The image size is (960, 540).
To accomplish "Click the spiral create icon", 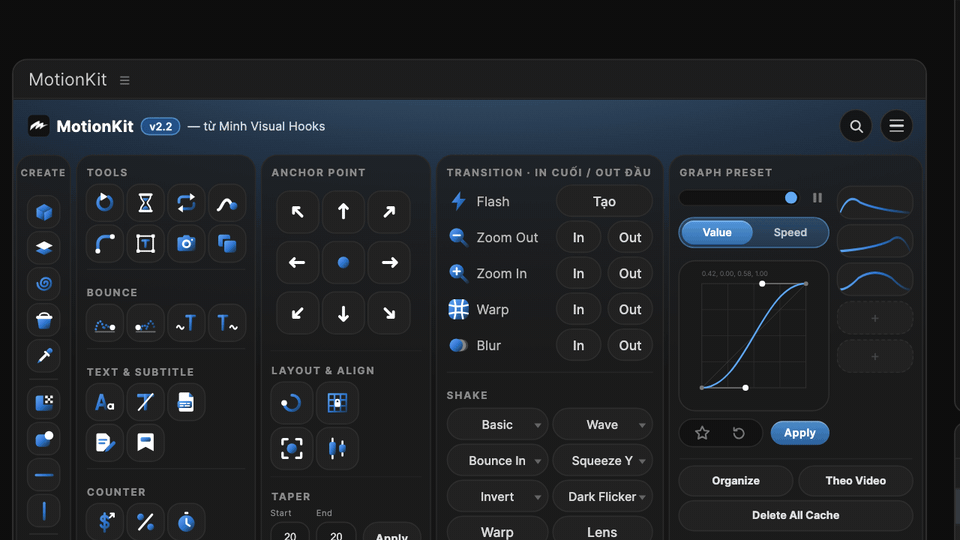I will [44, 283].
